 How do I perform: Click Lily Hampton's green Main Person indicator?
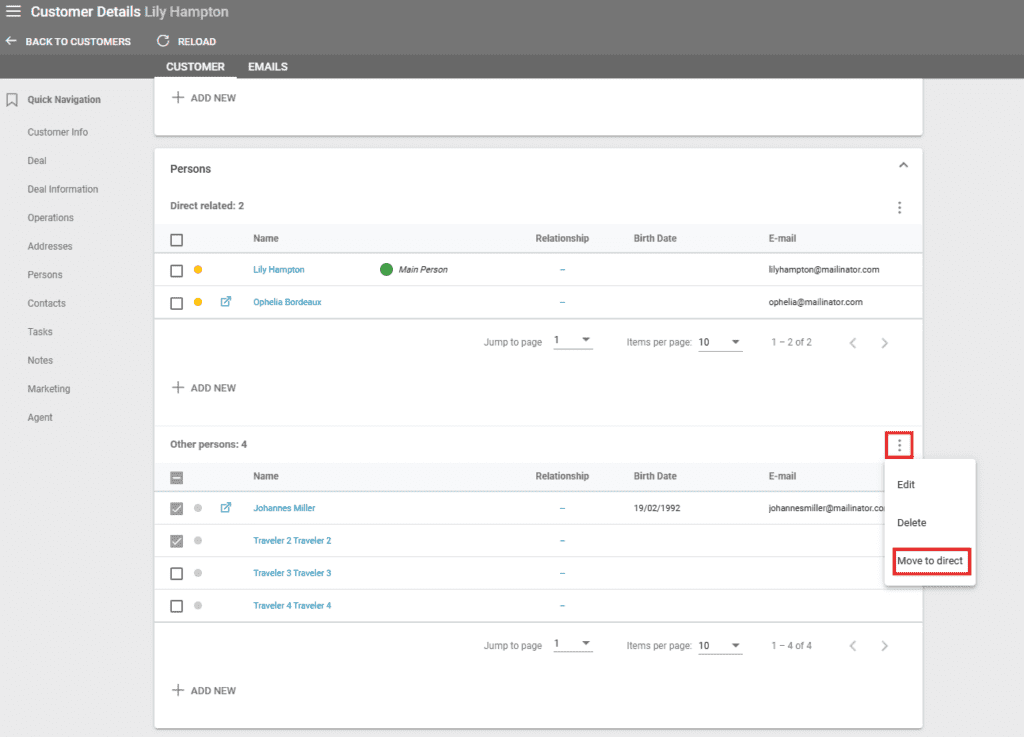coord(386,270)
